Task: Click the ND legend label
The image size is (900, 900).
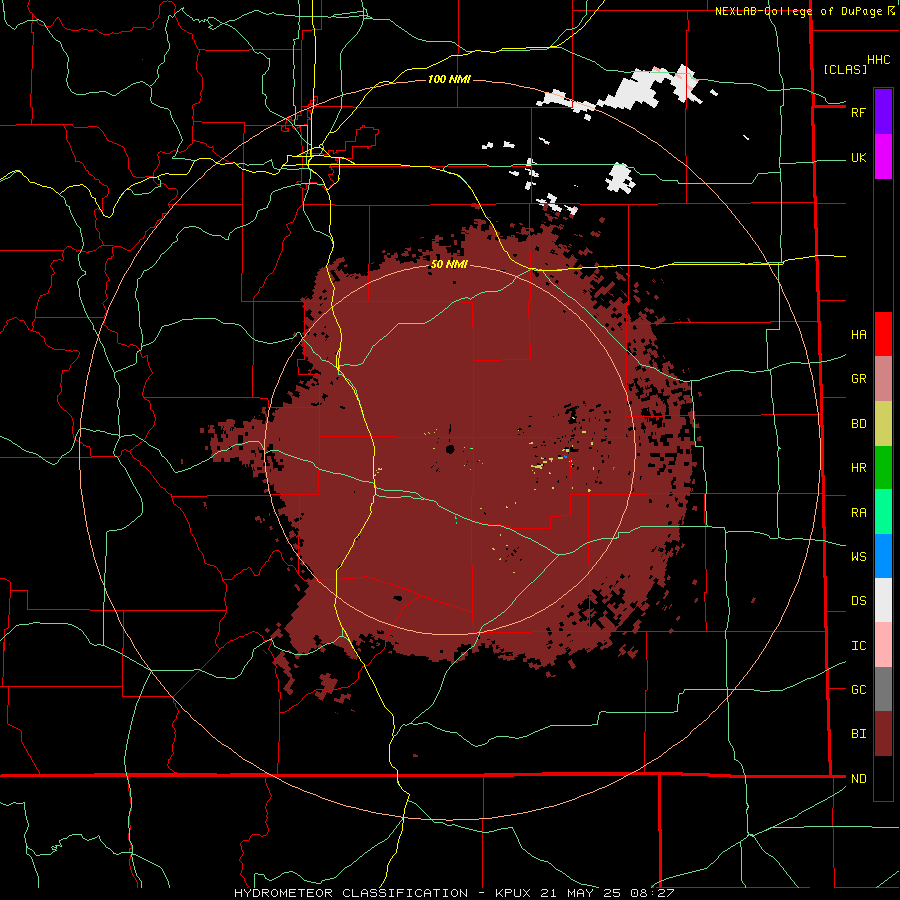Action: [x=858, y=779]
